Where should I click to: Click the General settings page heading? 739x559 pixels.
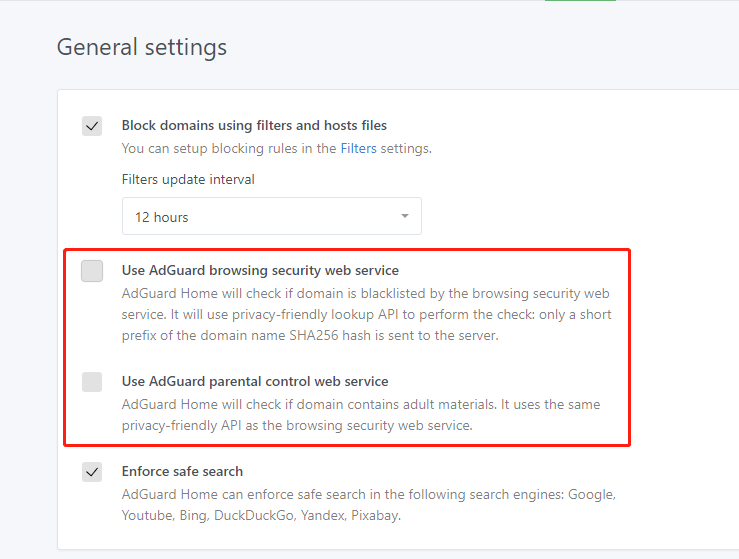pos(142,47)
